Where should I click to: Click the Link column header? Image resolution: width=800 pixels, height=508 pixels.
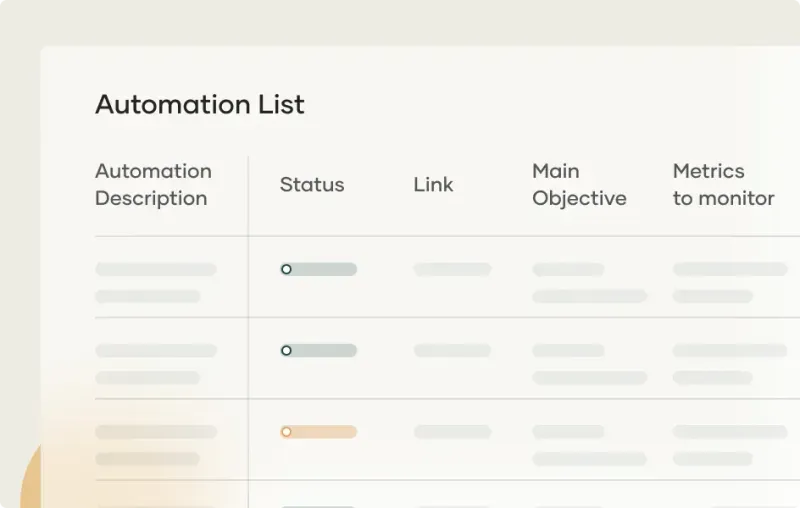(433, 185)
